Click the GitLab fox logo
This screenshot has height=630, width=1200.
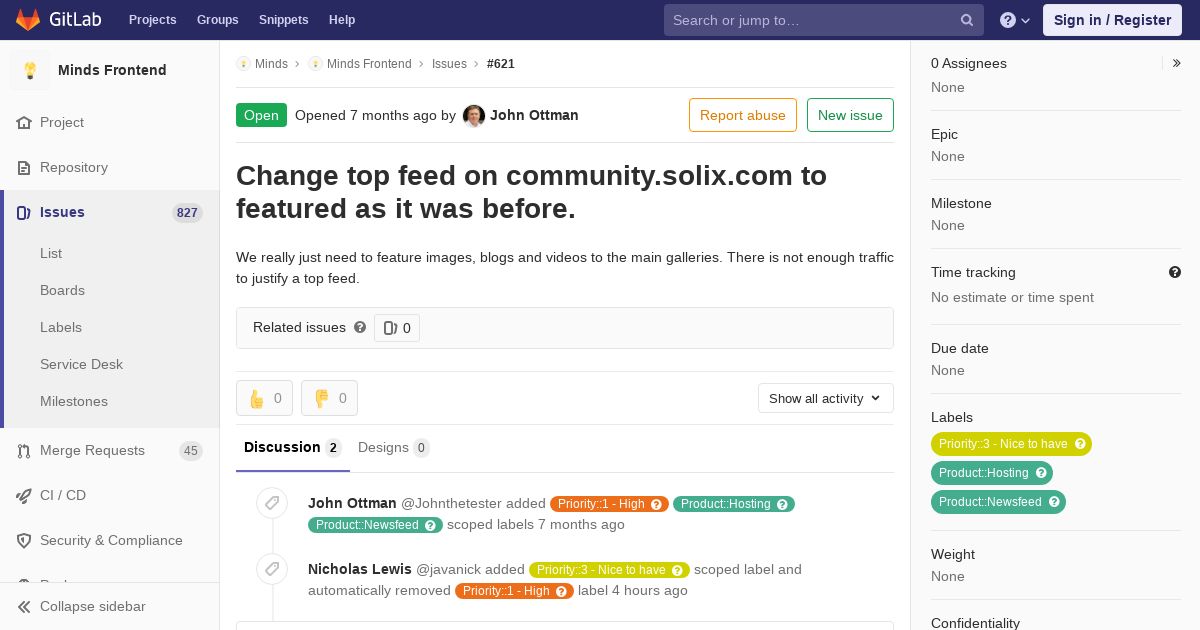[28, 19]
